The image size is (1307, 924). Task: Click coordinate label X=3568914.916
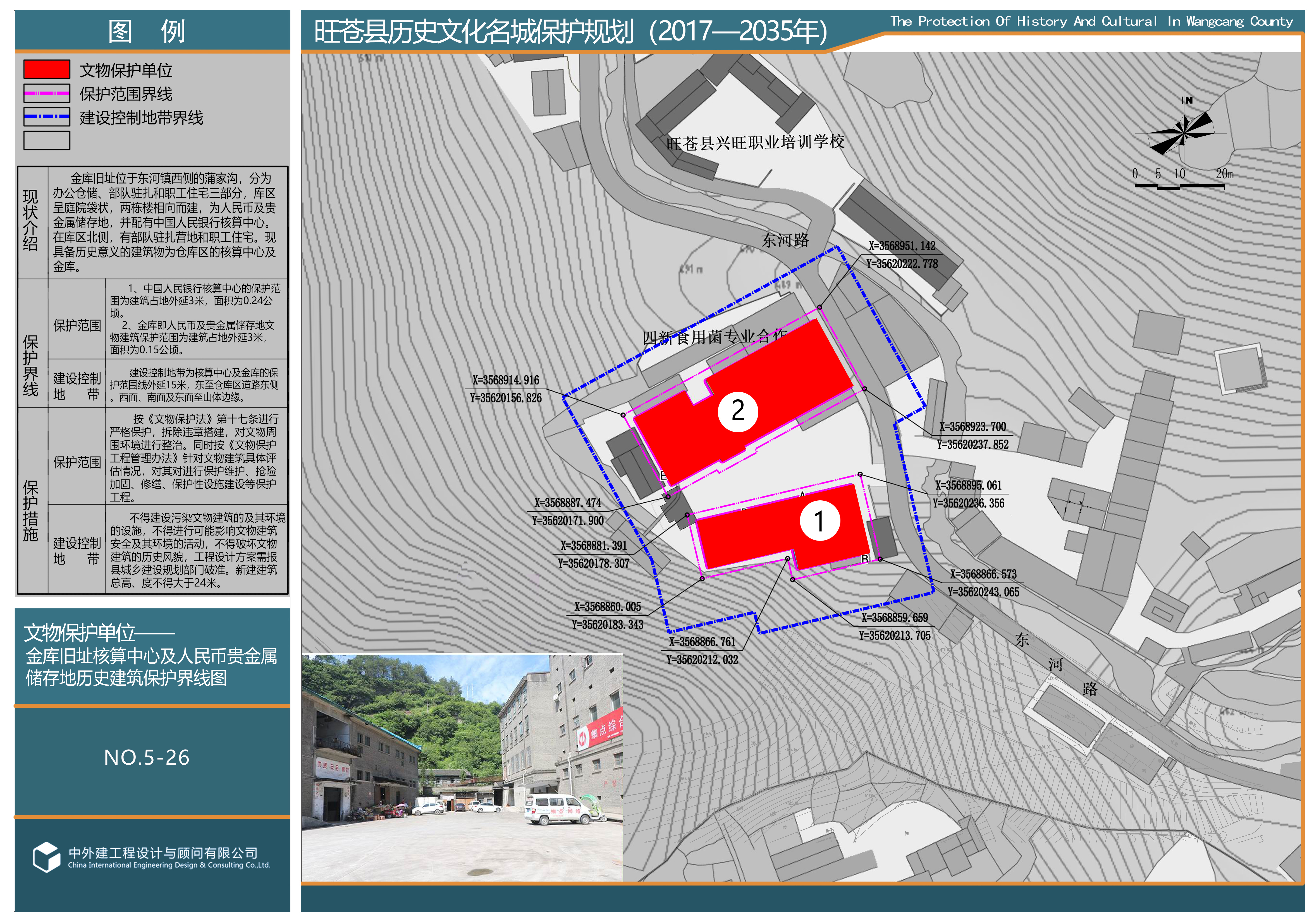505,380
